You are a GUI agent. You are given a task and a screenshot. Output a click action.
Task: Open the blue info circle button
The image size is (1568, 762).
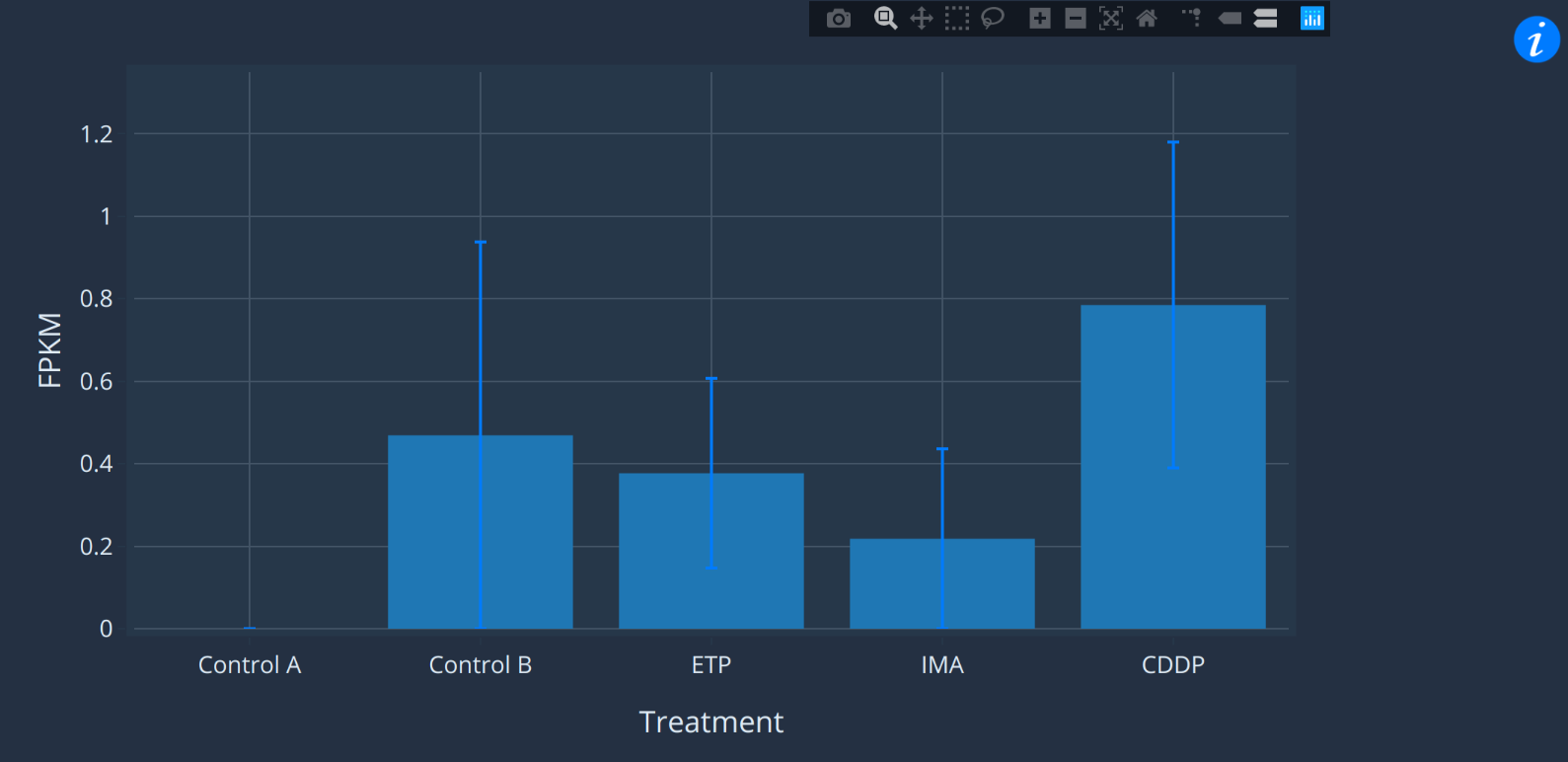point(1535,40)
